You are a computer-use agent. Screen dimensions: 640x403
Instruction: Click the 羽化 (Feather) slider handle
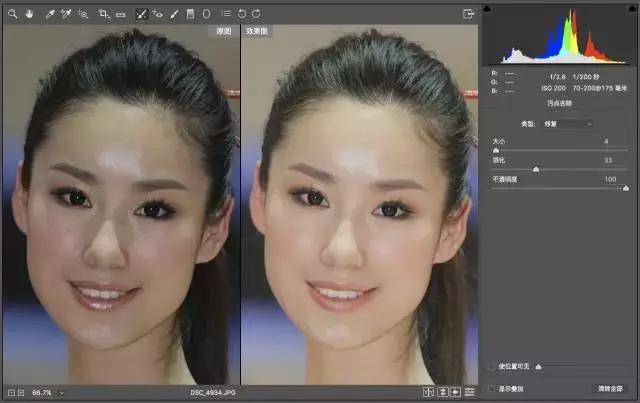[536, 169]
